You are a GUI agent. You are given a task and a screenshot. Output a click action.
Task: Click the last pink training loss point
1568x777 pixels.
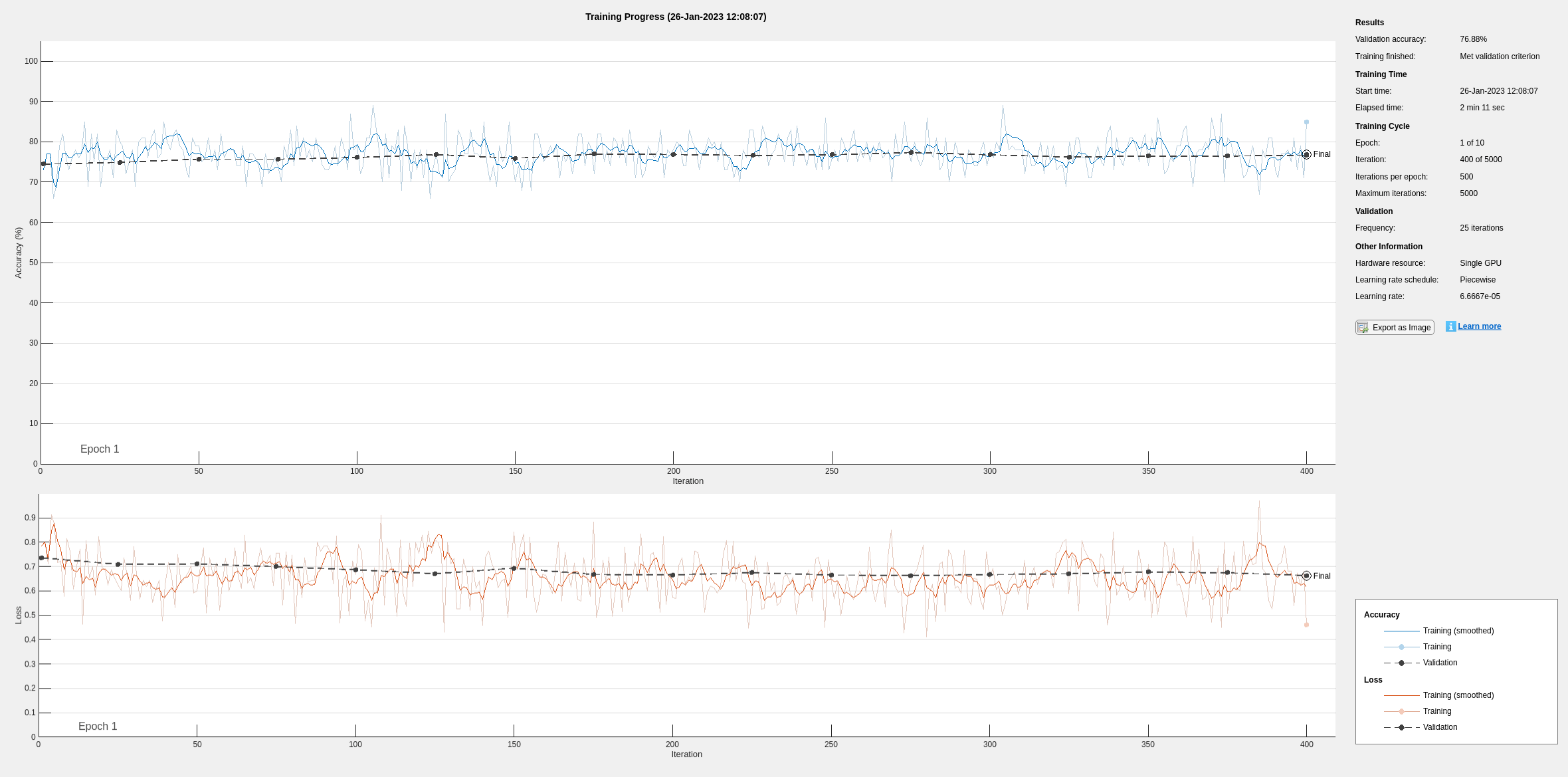(x=1306, y=625)
